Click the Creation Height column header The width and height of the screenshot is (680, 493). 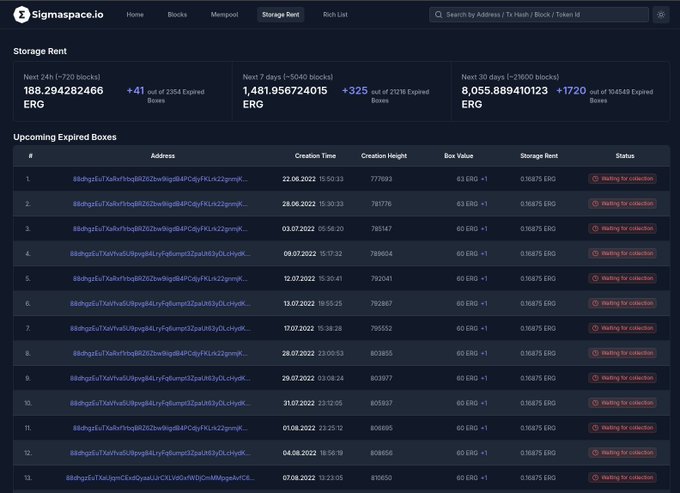point(384,156)
